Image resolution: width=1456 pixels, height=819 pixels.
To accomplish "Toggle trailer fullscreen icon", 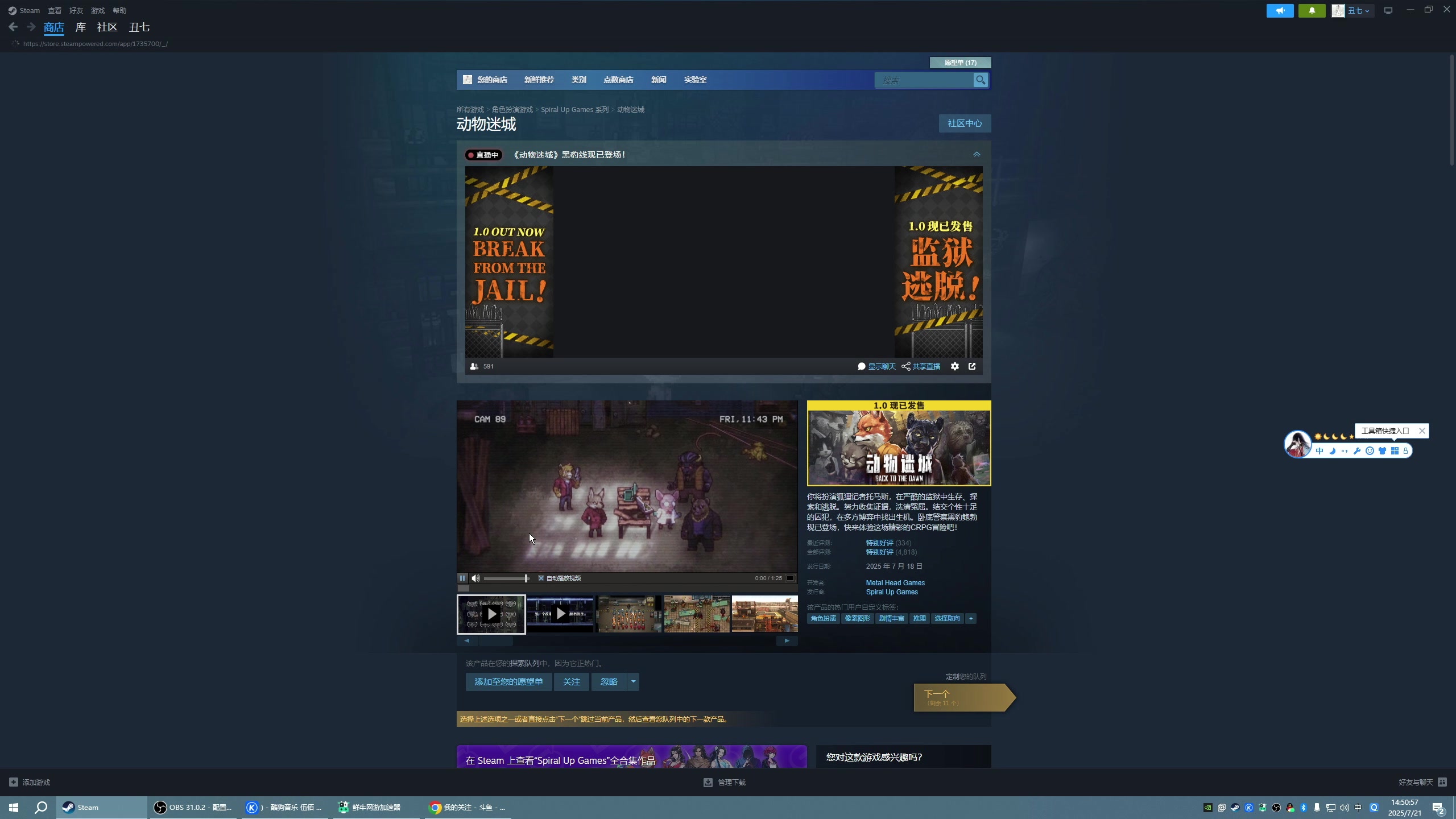I will click(790, 578).
